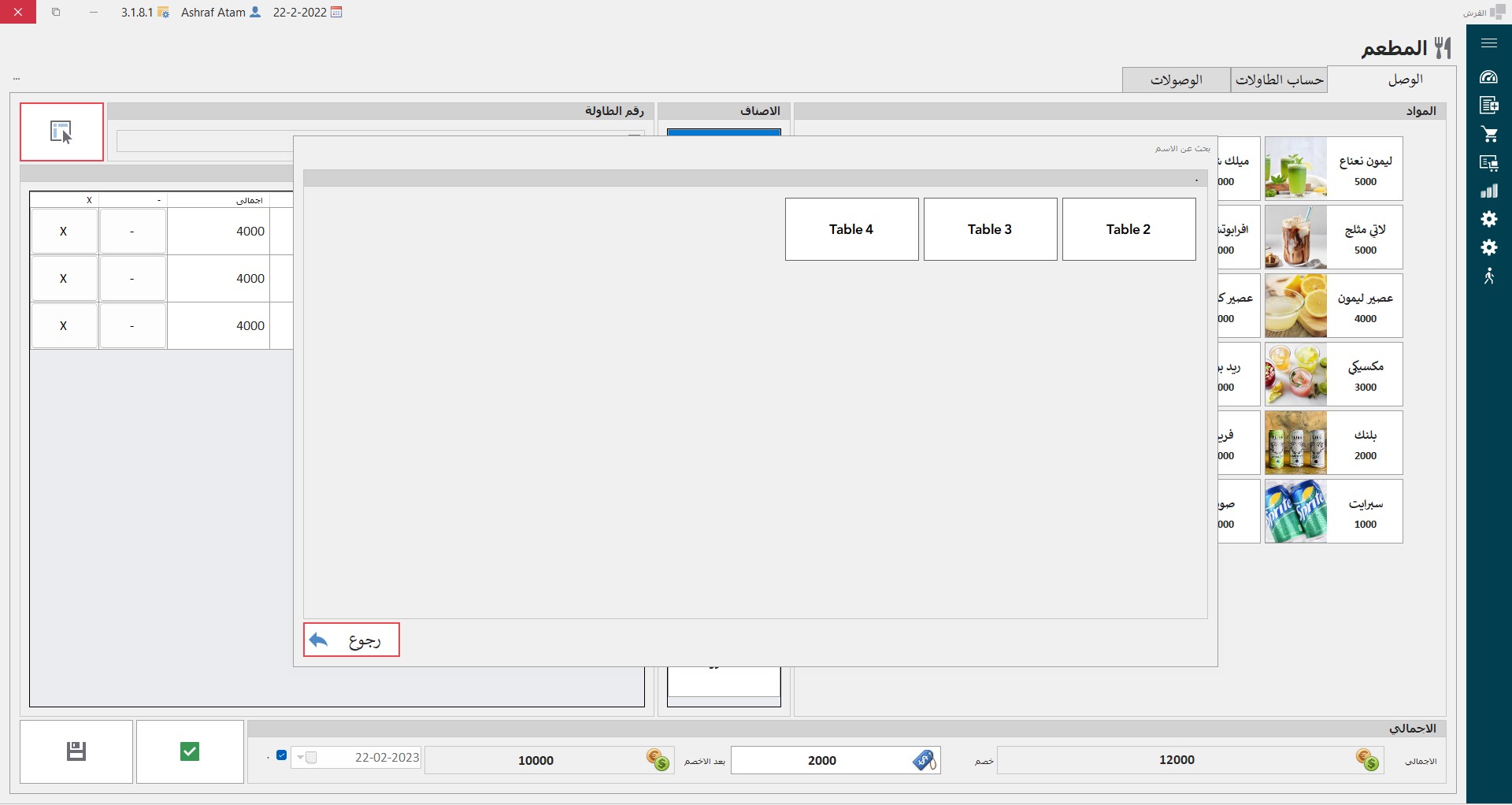This screenshot has height=805, width=1512.
Task: Click the table select icon button
Action: pyautogui.click(x=61, y=132)
